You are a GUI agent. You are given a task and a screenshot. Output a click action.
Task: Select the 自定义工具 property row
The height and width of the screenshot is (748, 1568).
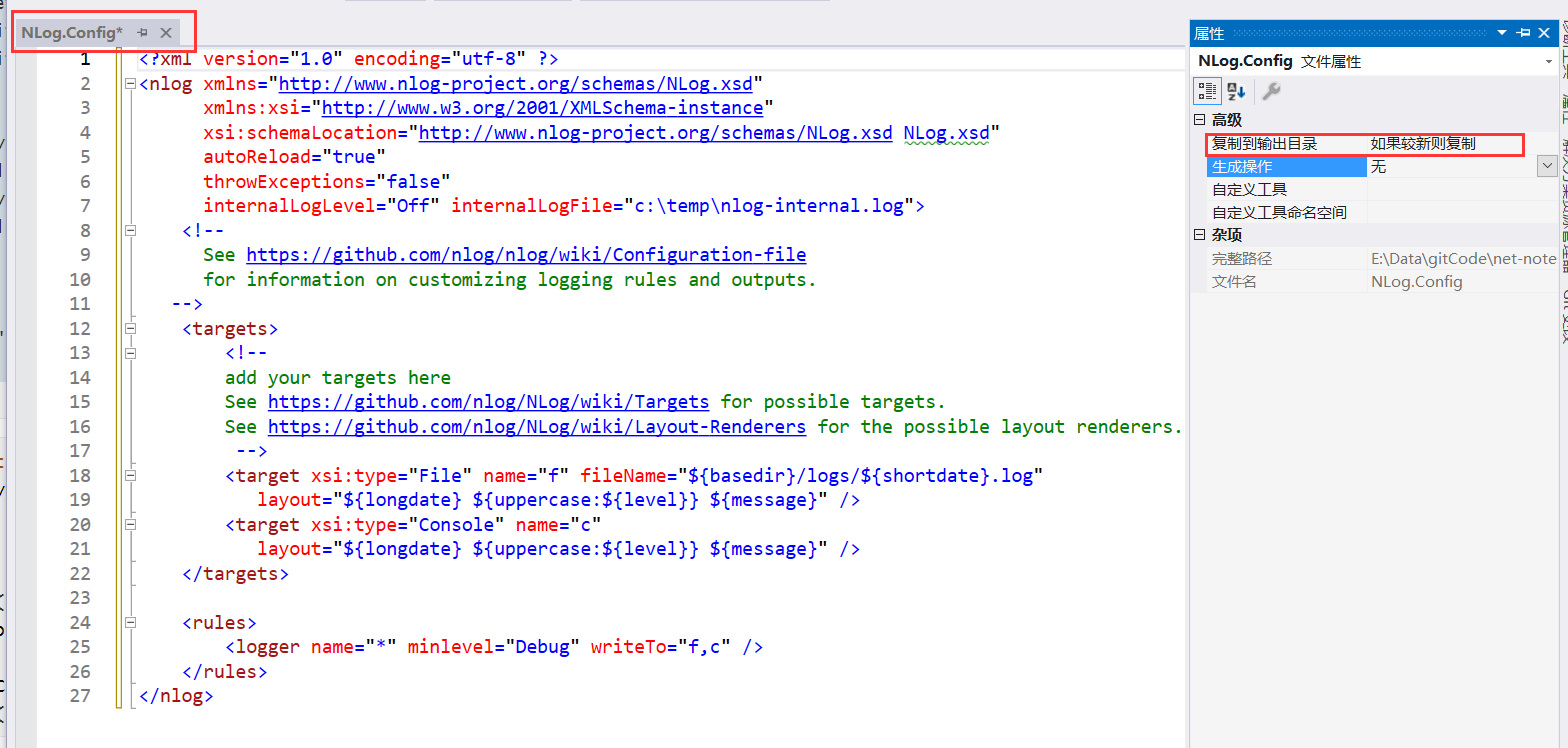click(1381, 190)
